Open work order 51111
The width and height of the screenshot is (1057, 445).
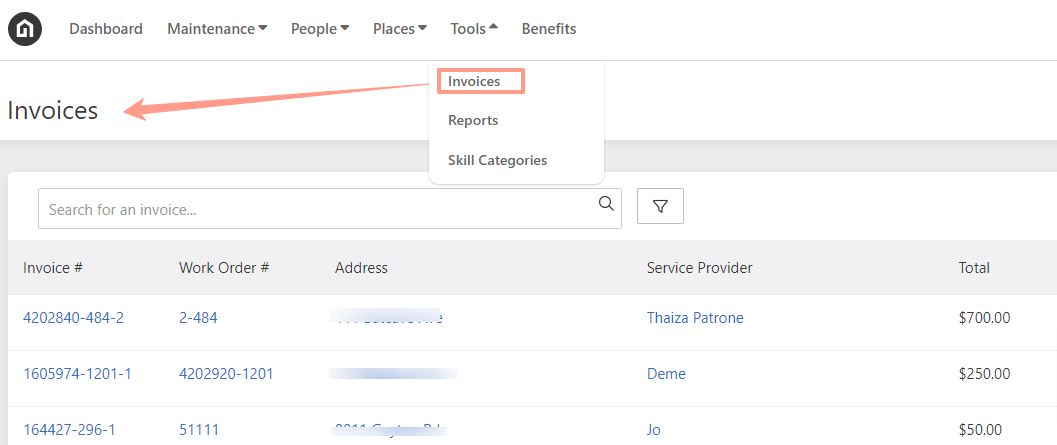199,429
